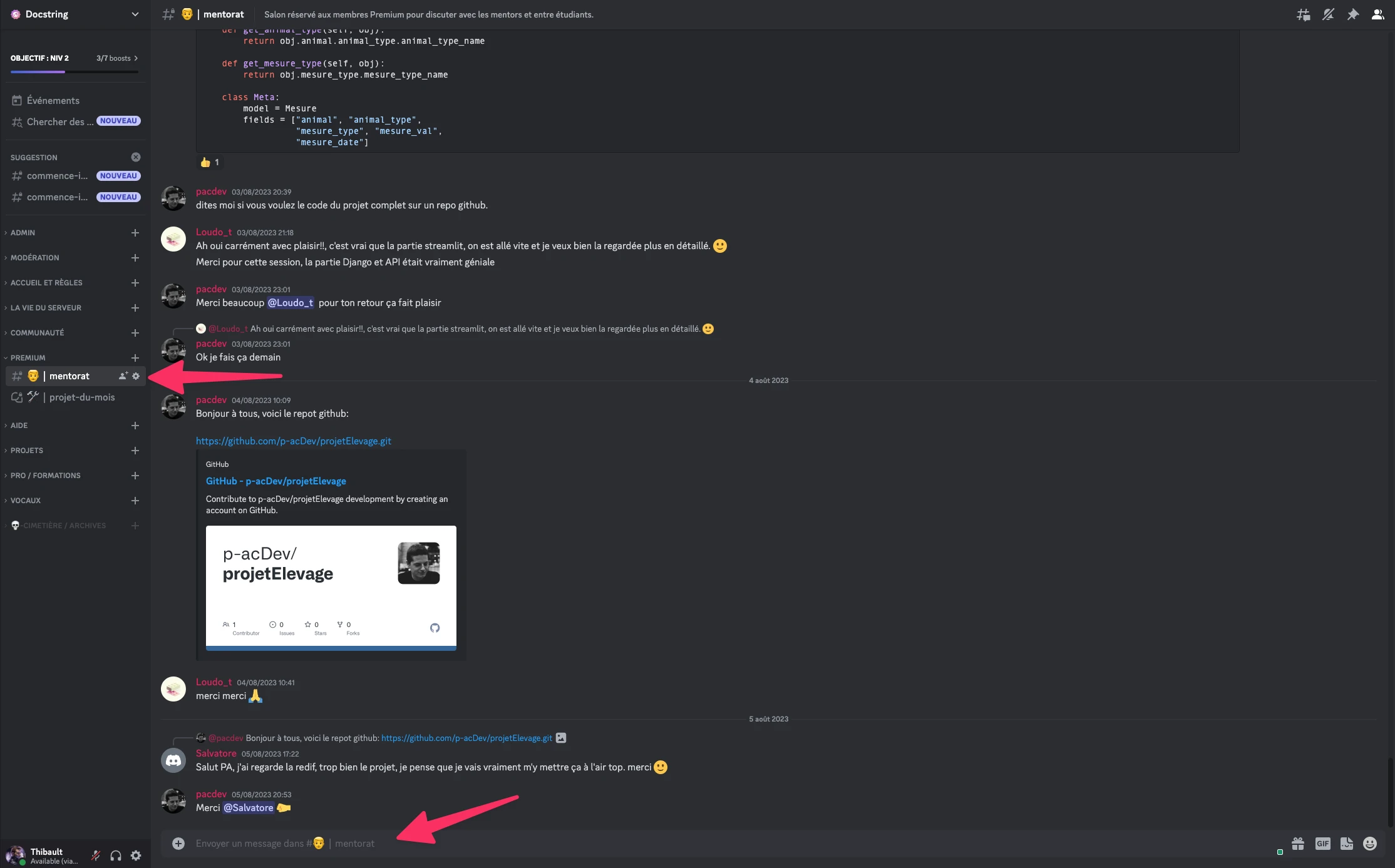Expand the ADMIN category
The width and height of the screenshot is (1395, 868).
(x=23, y=233)
